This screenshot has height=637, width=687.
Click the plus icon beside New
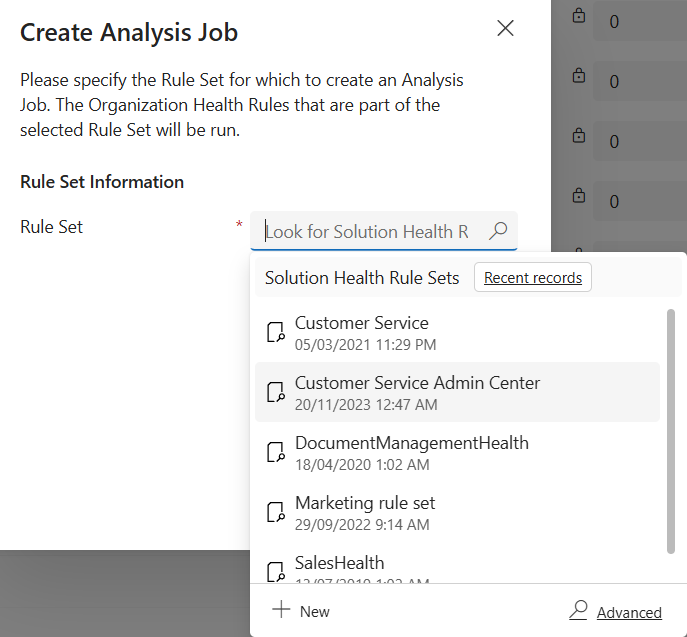[x=282, y=610]
